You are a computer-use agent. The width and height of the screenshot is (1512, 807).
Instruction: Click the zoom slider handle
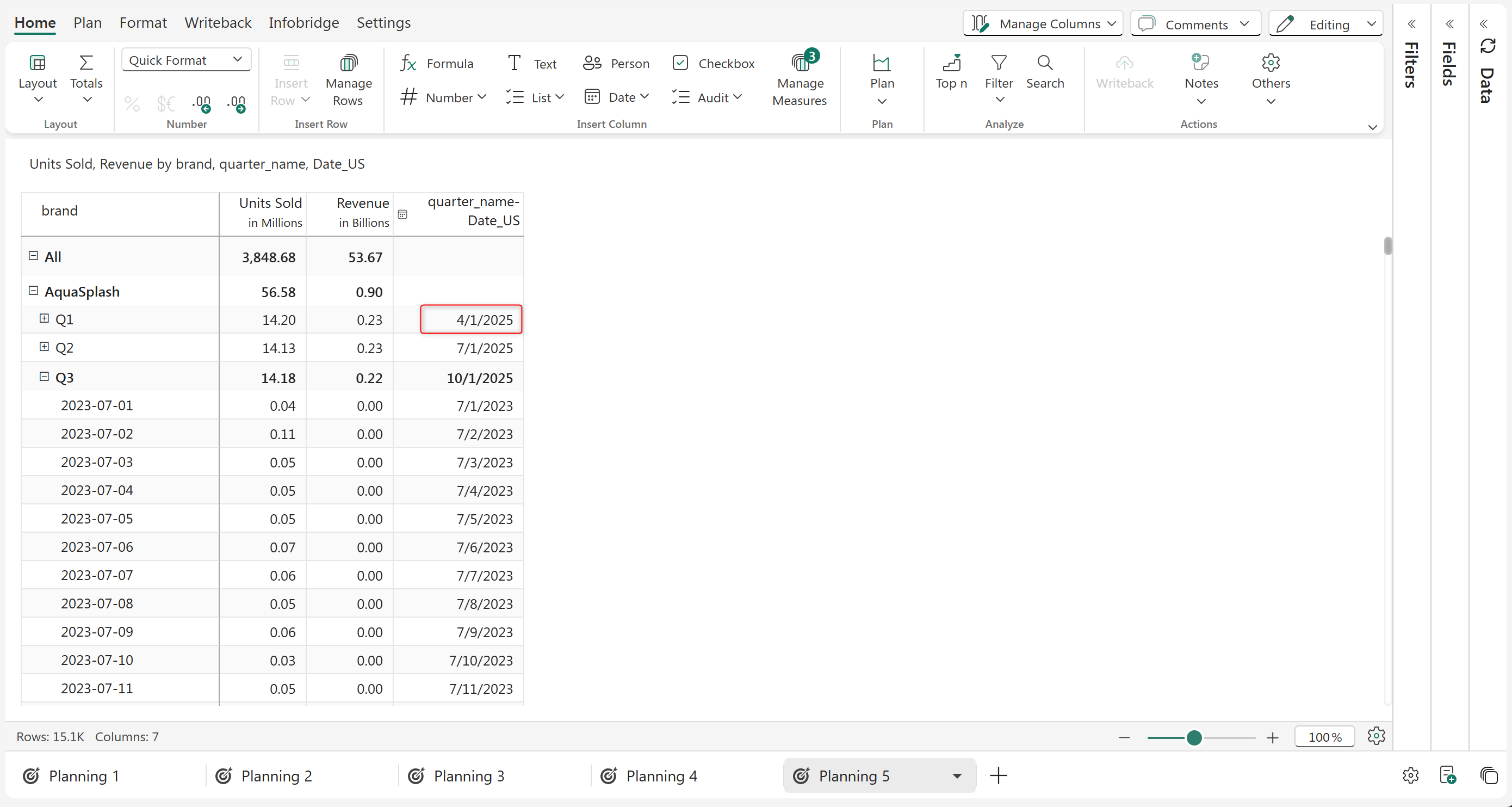point(1193,738)
